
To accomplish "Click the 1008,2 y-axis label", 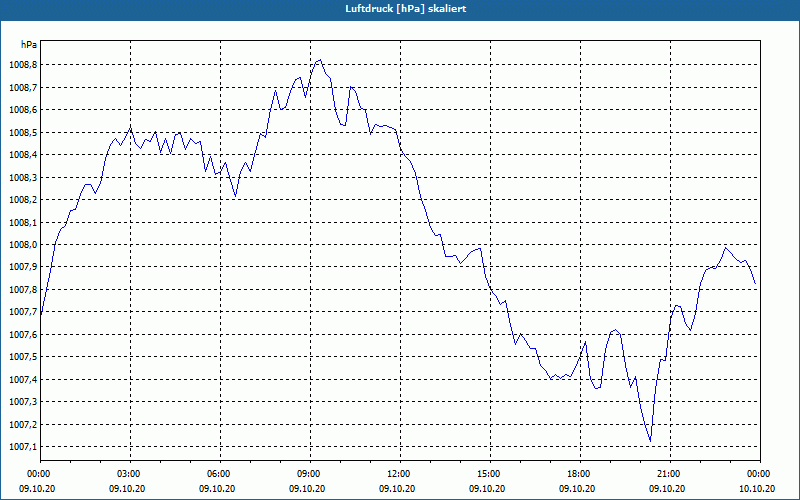I will [23, 199].
